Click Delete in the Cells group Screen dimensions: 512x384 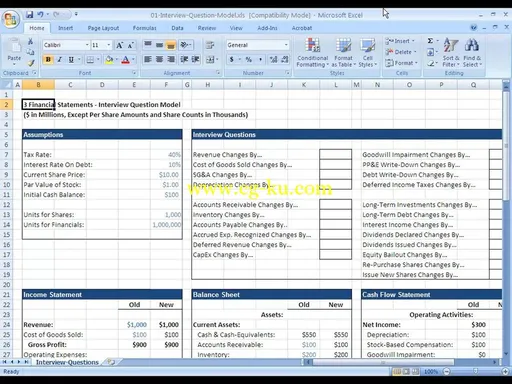(401, 52)
